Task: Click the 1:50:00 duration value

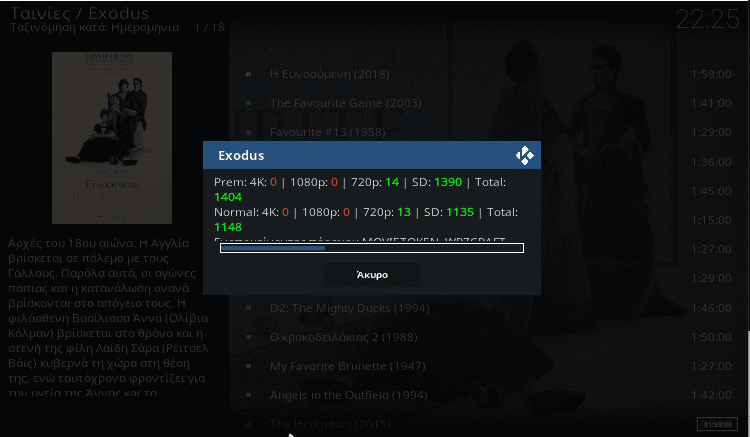Action: [711, 337]
